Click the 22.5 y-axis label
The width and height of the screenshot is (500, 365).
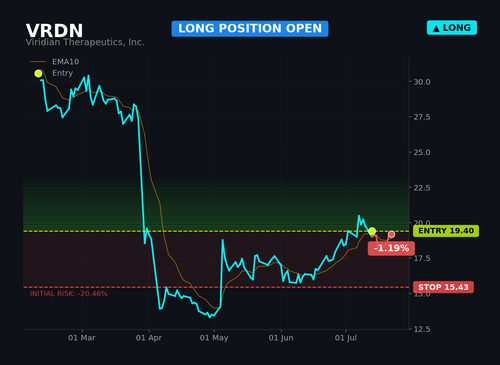pos(422,188)
